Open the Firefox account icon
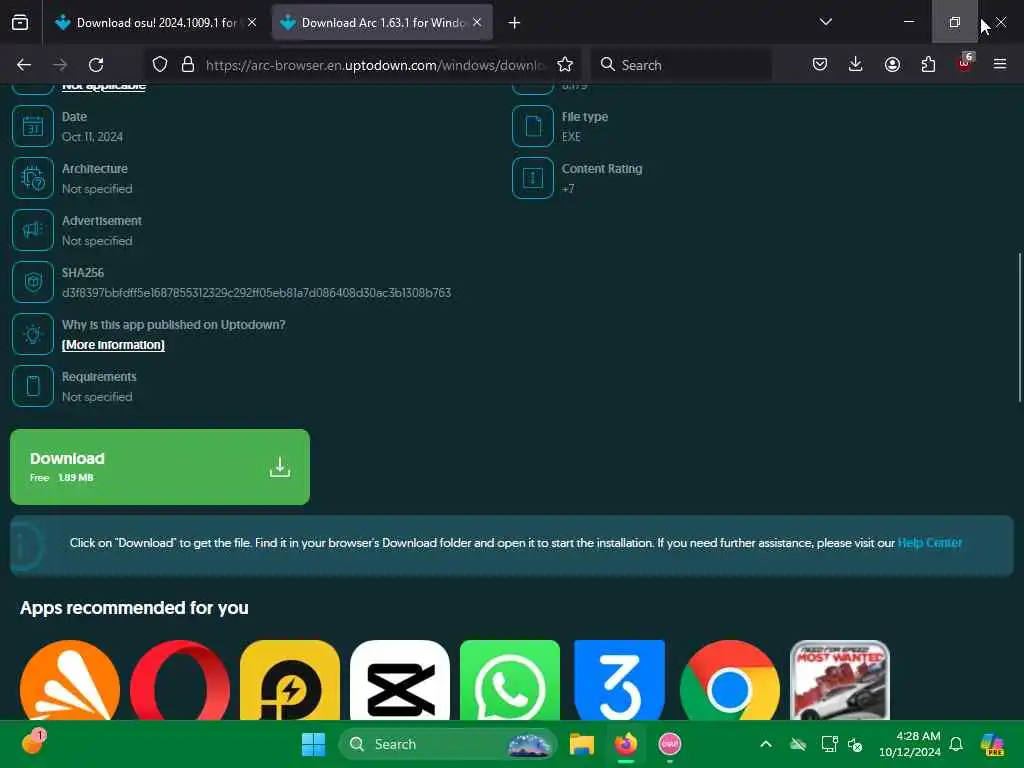1024x768 pixels. [x=892, y=65]
